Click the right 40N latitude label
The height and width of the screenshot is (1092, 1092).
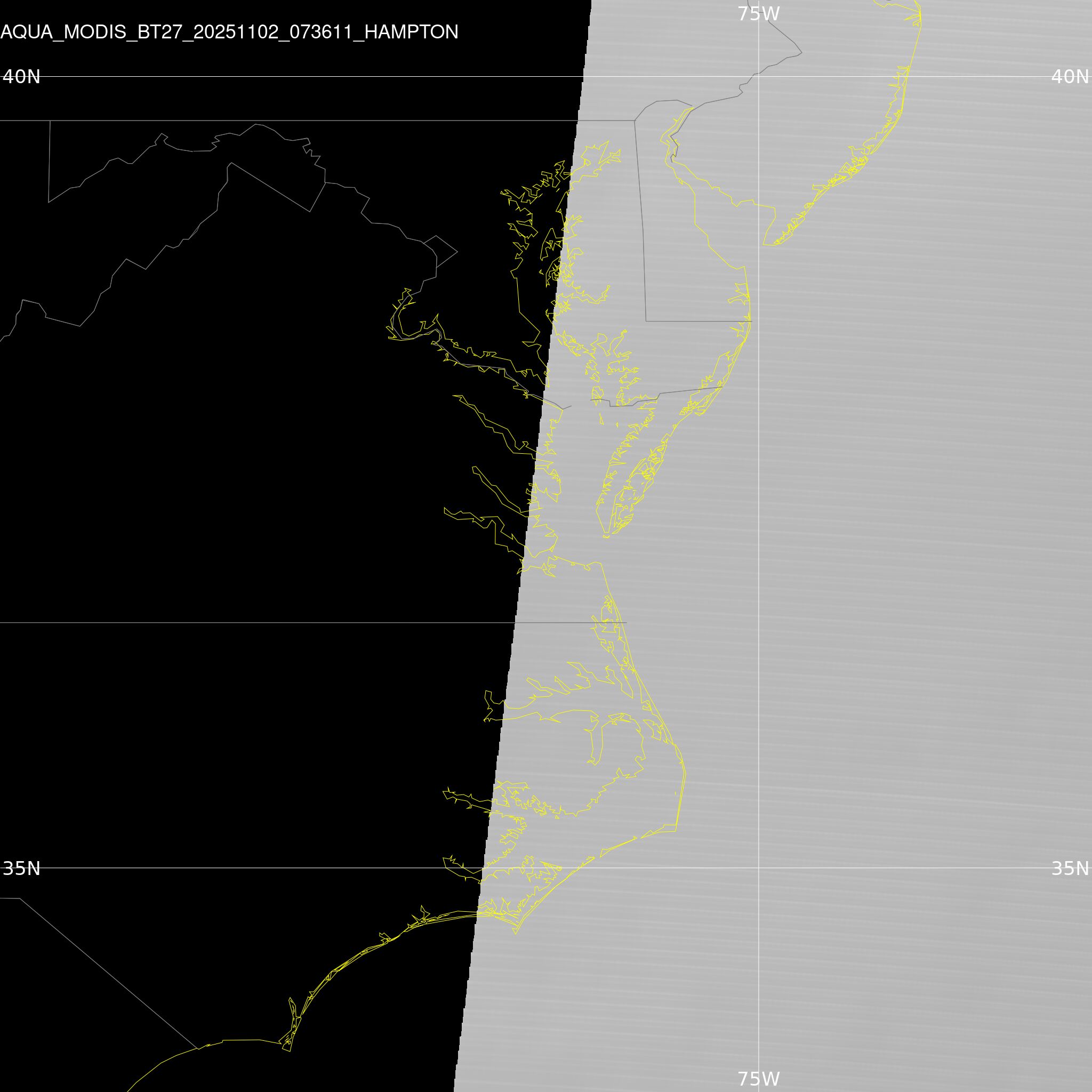(x=1070, y=76)
